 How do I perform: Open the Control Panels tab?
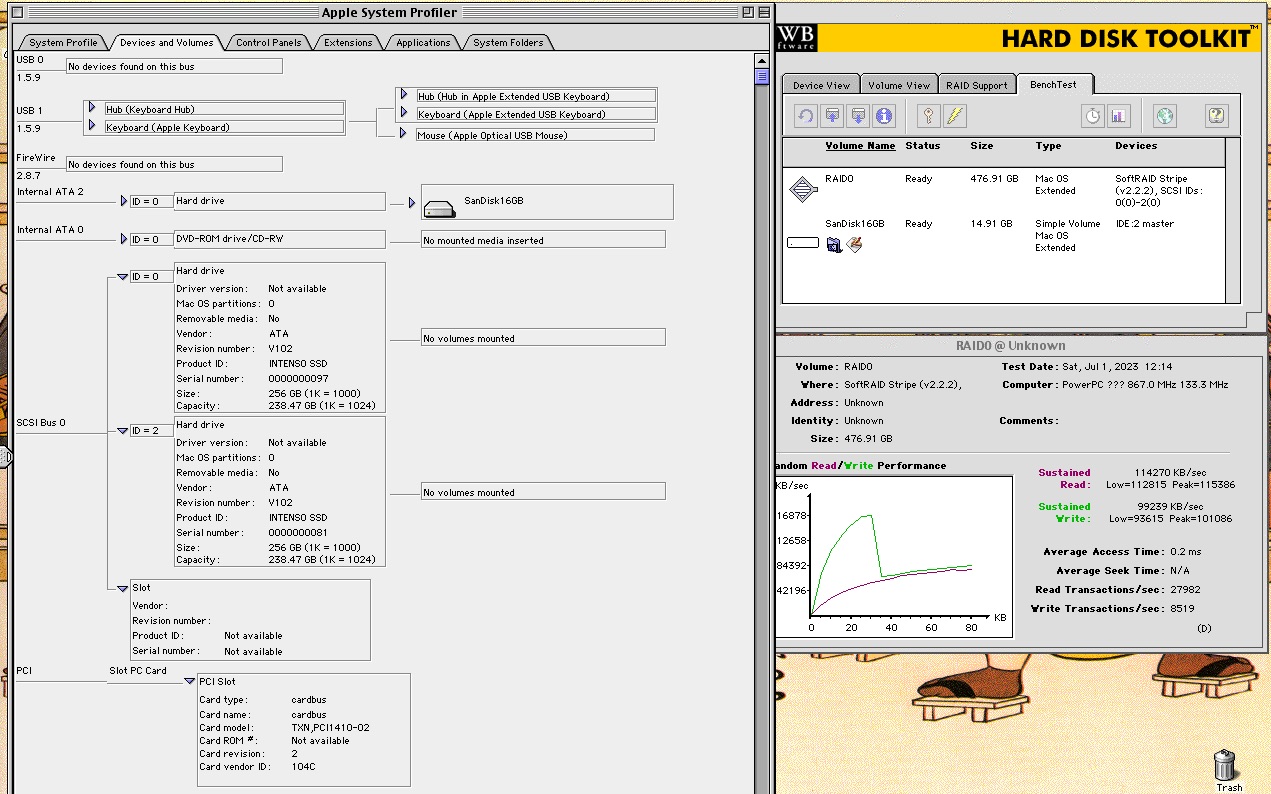[269, 42]
